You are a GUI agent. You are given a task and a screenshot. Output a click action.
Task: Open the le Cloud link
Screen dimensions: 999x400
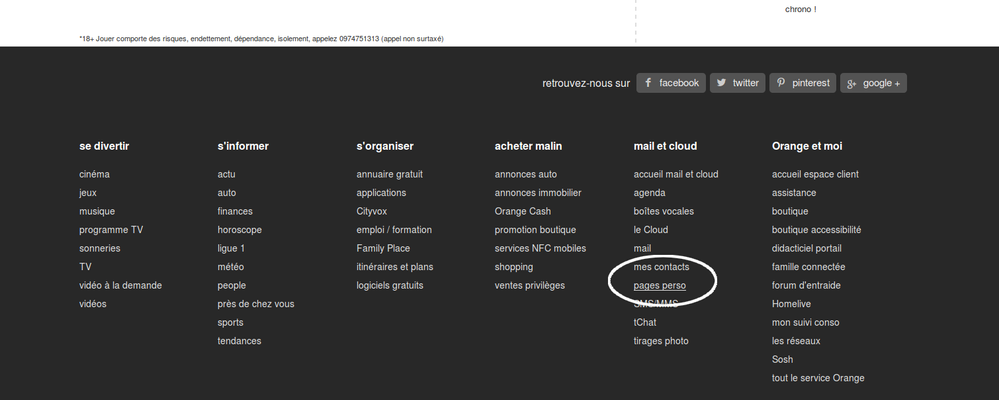pos(650,230)
